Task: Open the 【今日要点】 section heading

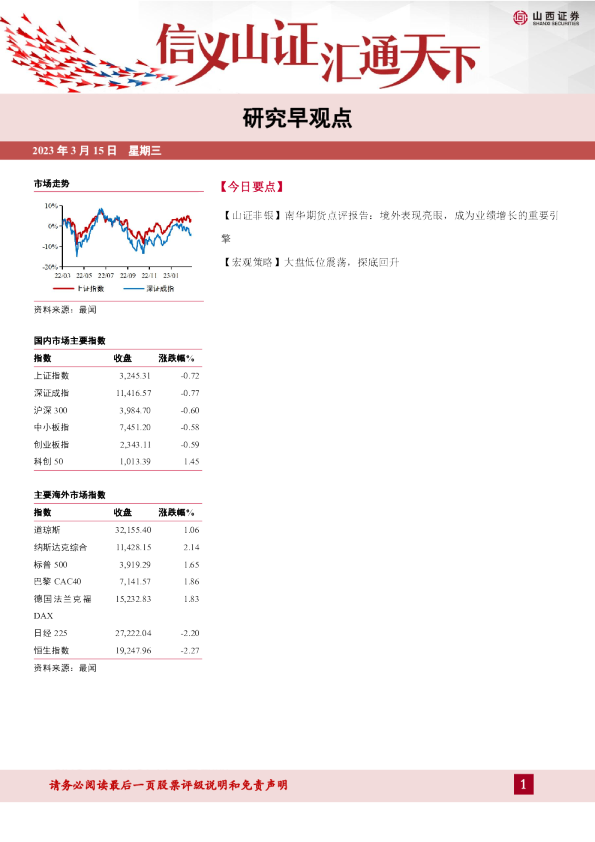Action: 251,187
